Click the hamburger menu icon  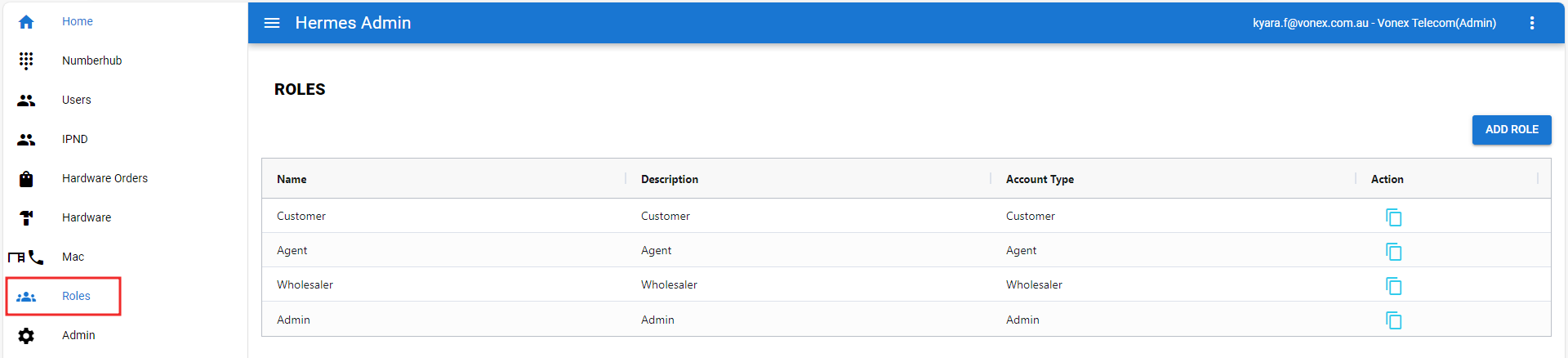(272, 23)
